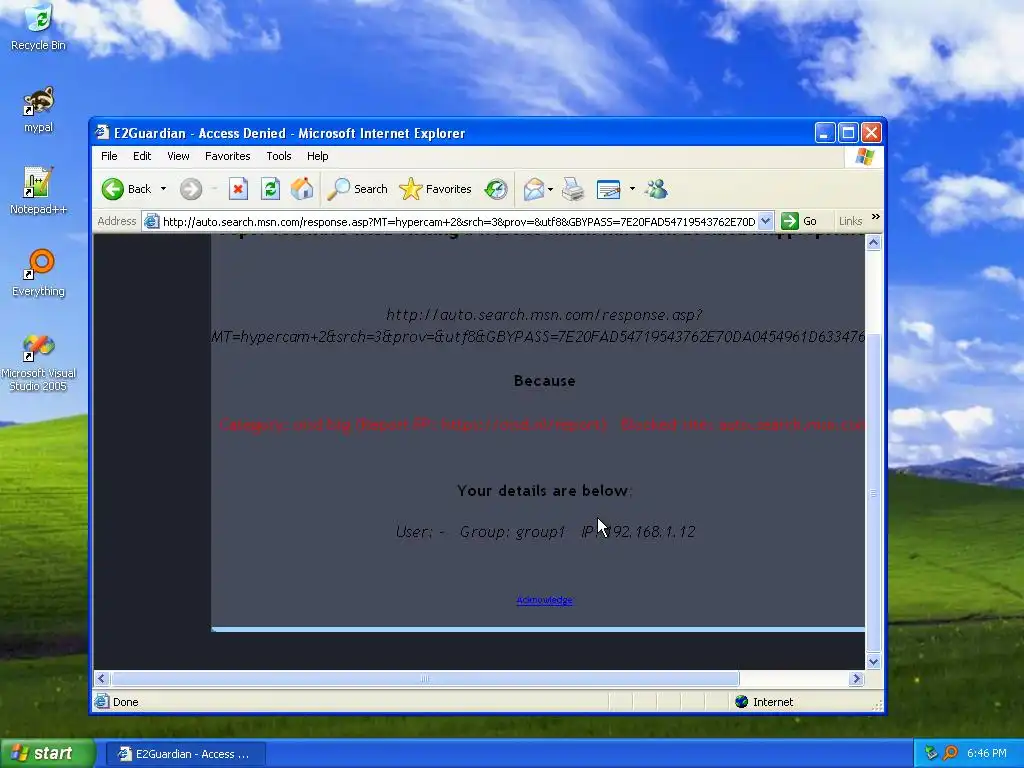
Task: Open the Search pane in the toolbar
Action: pos(357,189)
